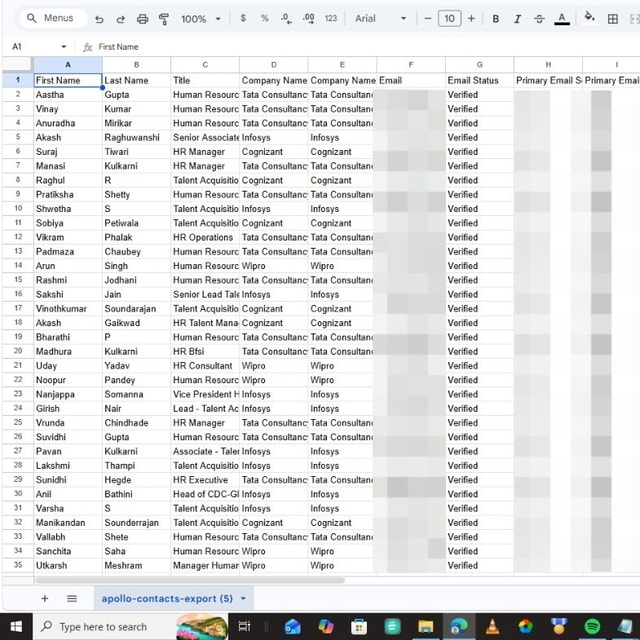Click the select-all corner box
The height and width of the screenshot is (640, 640).
18,64
